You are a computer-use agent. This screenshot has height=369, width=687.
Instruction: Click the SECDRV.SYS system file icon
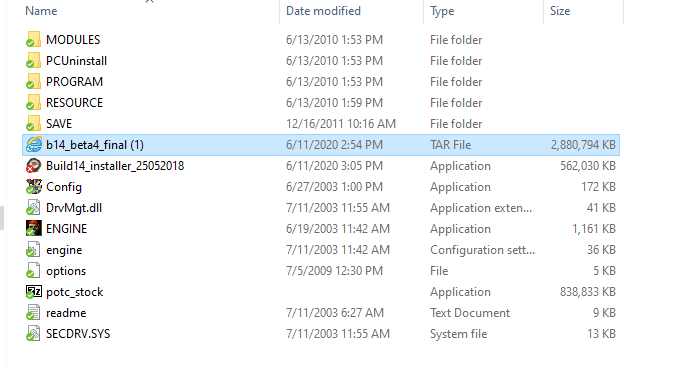pos(33,334)
